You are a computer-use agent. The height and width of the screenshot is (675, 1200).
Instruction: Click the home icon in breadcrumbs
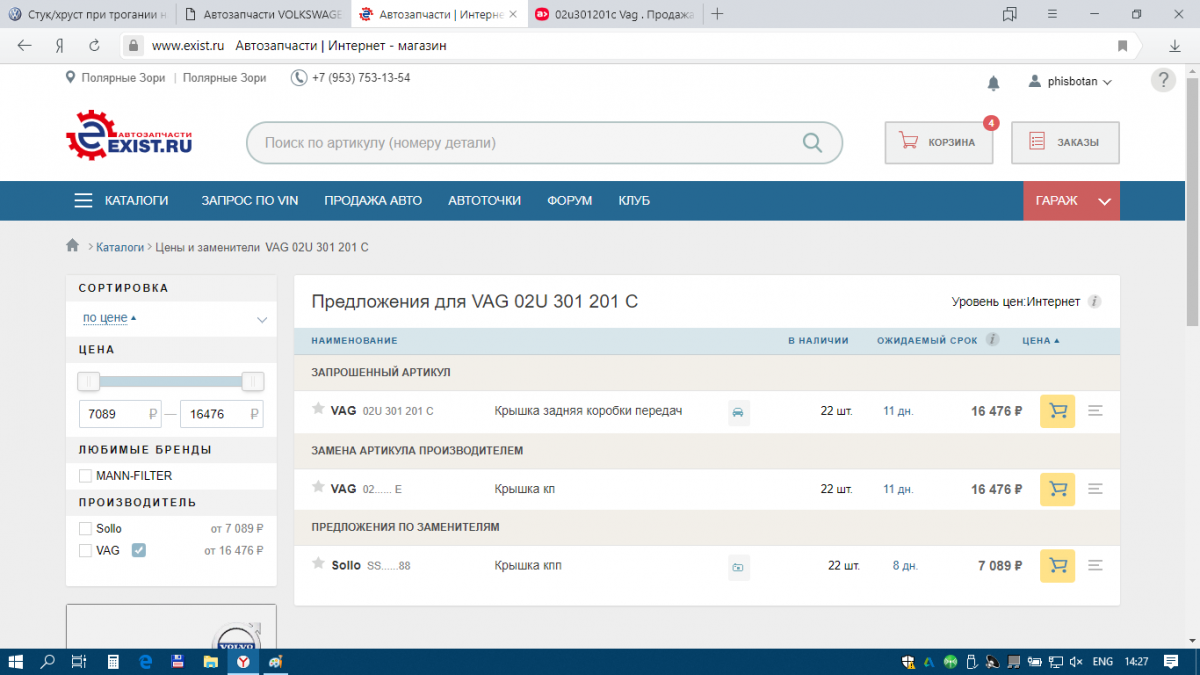click(72, 246)
